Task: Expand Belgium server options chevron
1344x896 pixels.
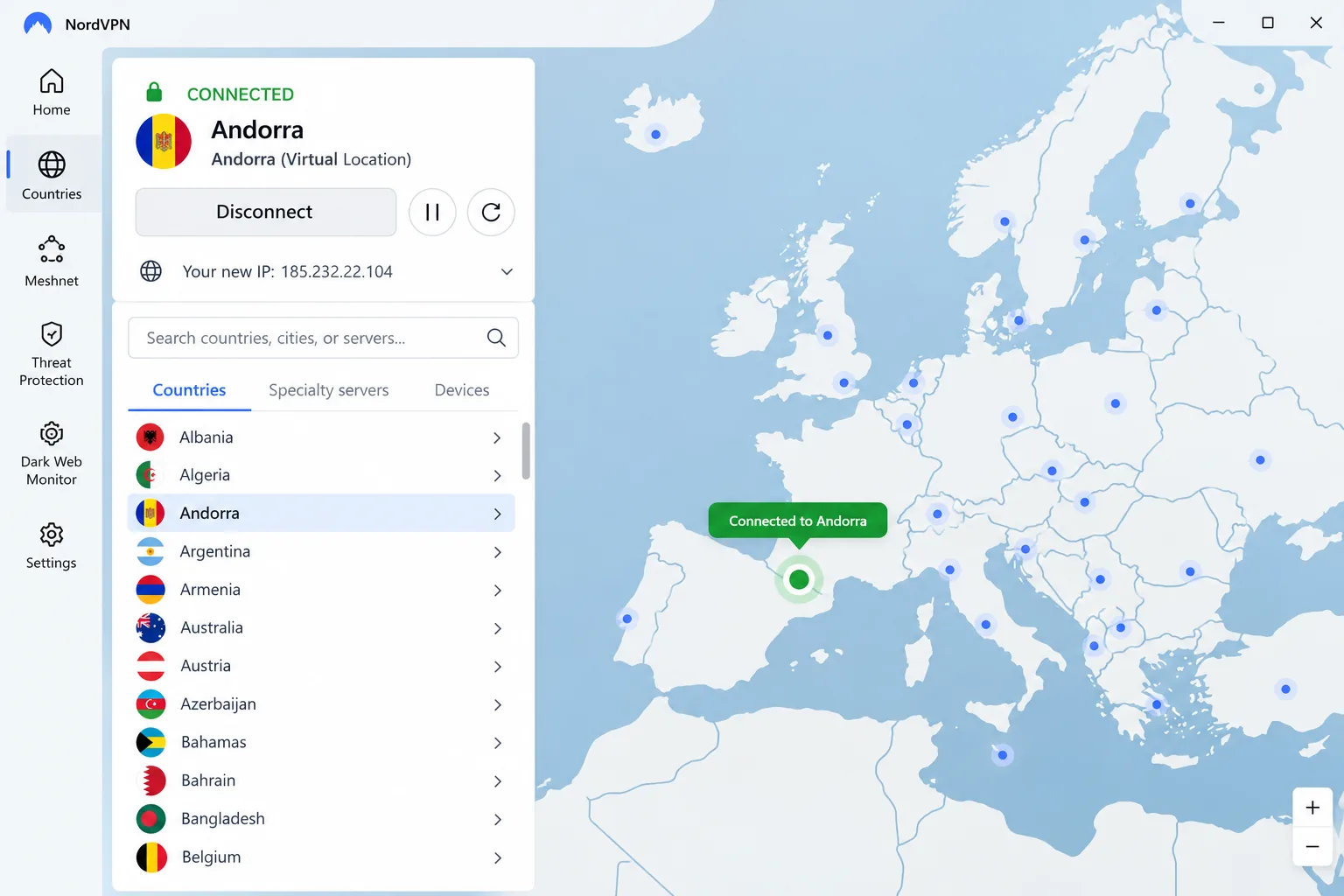Action: [x=497, y=857]
